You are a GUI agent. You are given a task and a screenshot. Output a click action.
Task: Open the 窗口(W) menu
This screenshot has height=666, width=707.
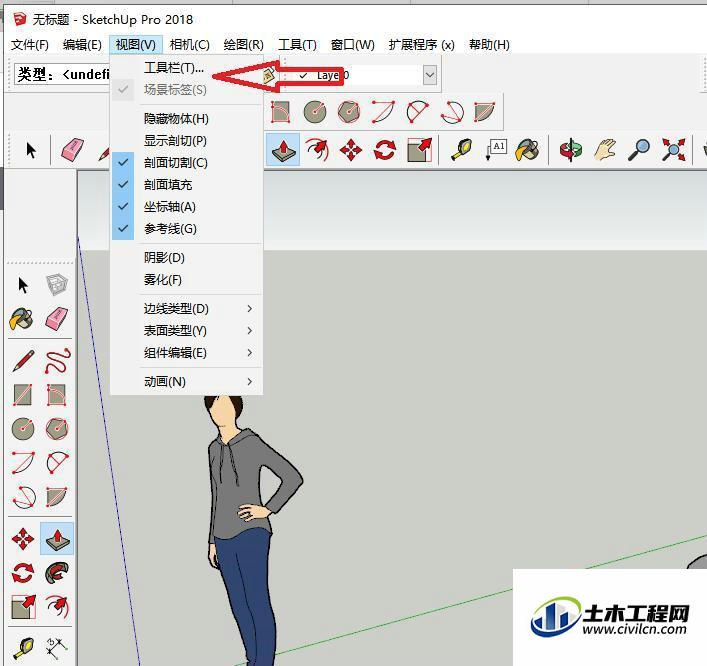(353, 45)
